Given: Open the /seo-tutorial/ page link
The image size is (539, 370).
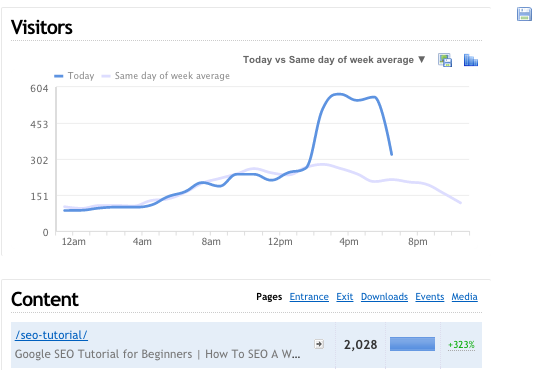Looking at the screenshot, I should [51, 335].
